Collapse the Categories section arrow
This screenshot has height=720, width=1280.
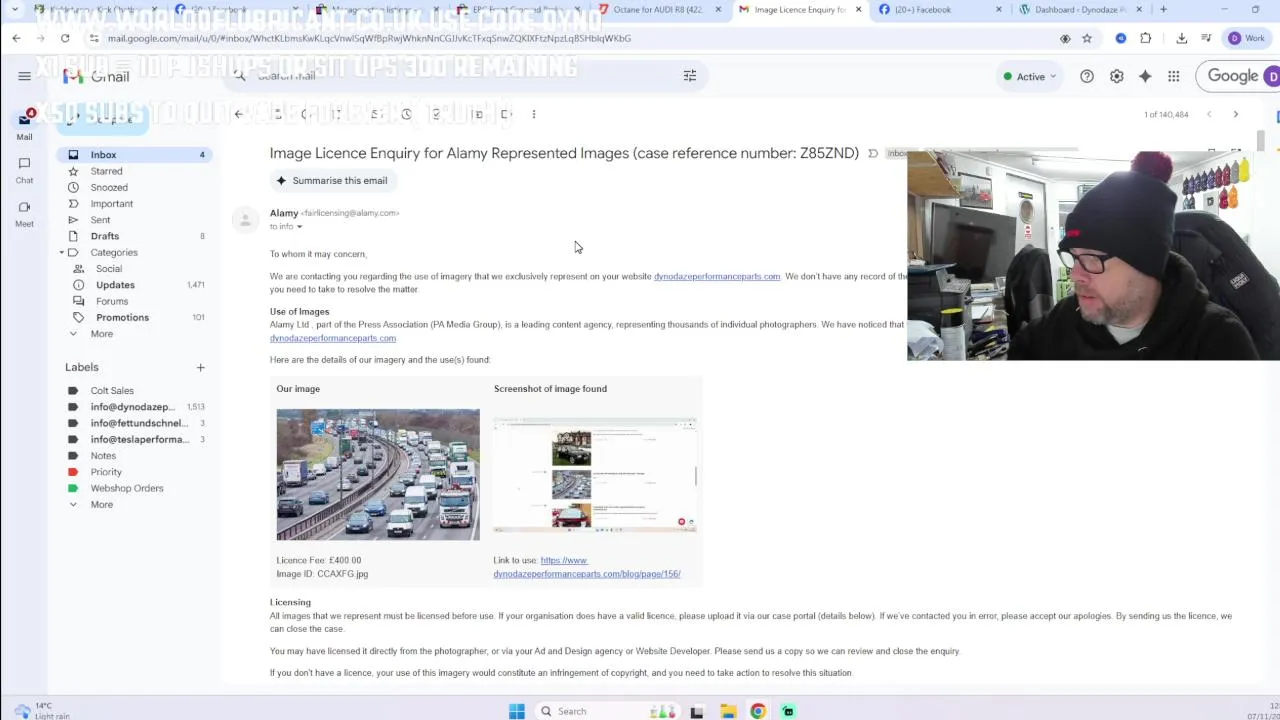[62, 252]
